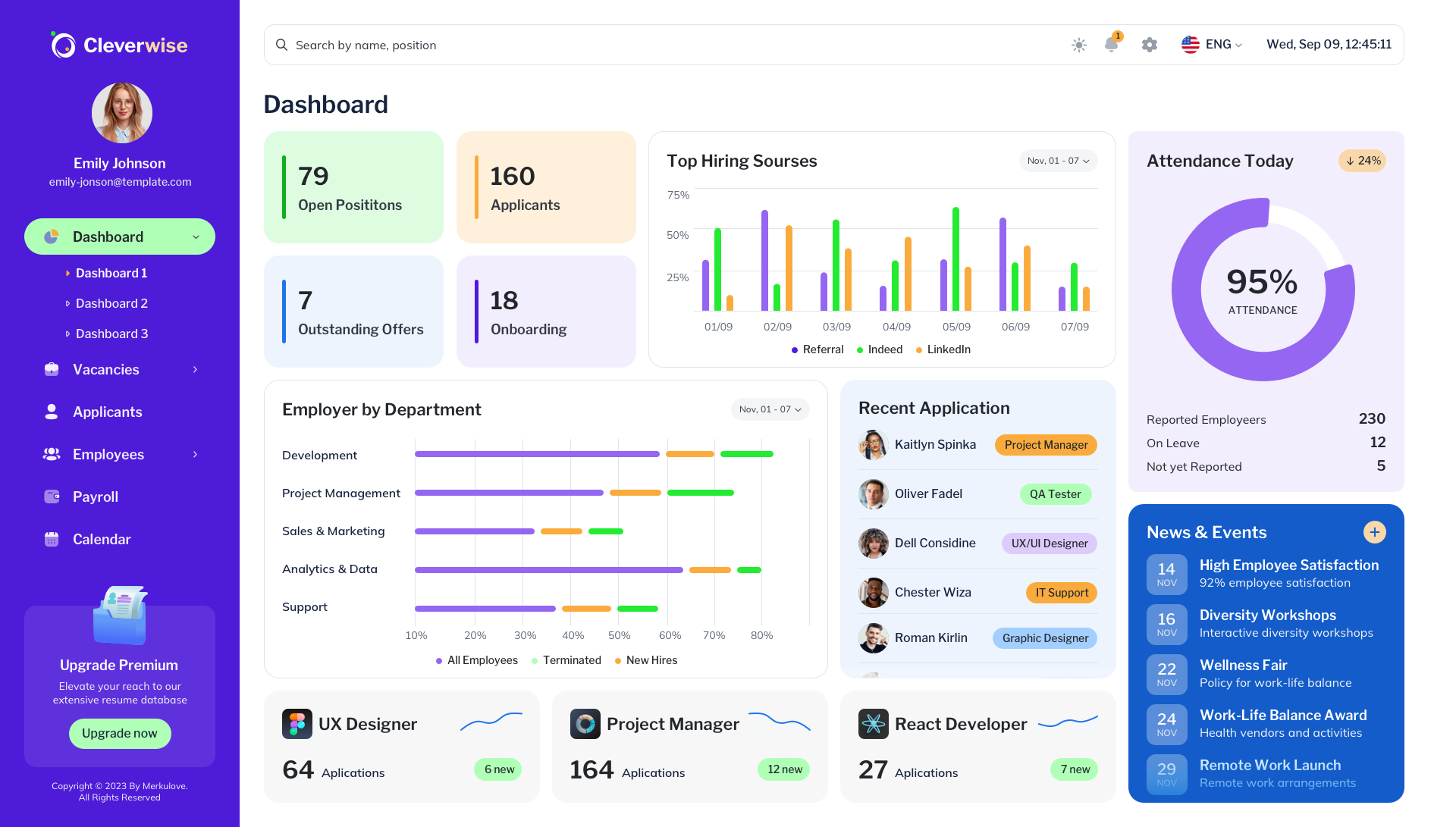Toggle the light theme sun icon
The image size is (1456, 827).
pos(1078,45)
